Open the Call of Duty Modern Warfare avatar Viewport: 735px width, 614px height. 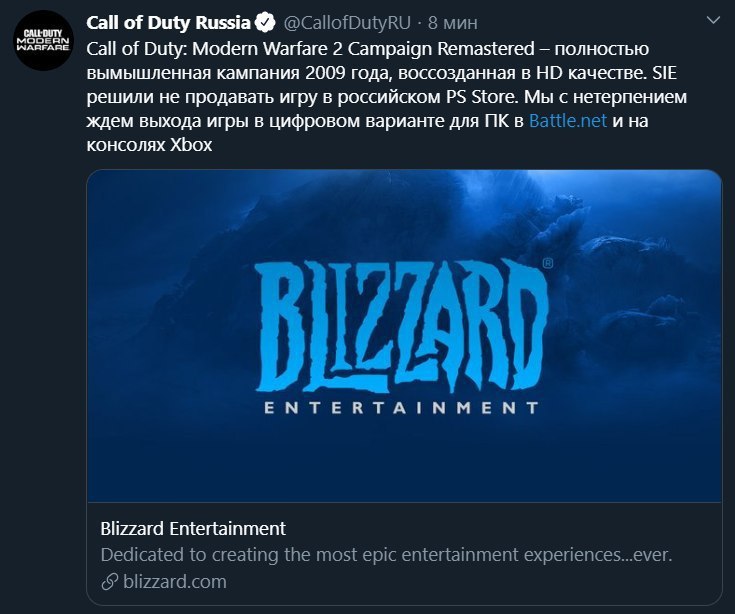(x=44, y=40)
